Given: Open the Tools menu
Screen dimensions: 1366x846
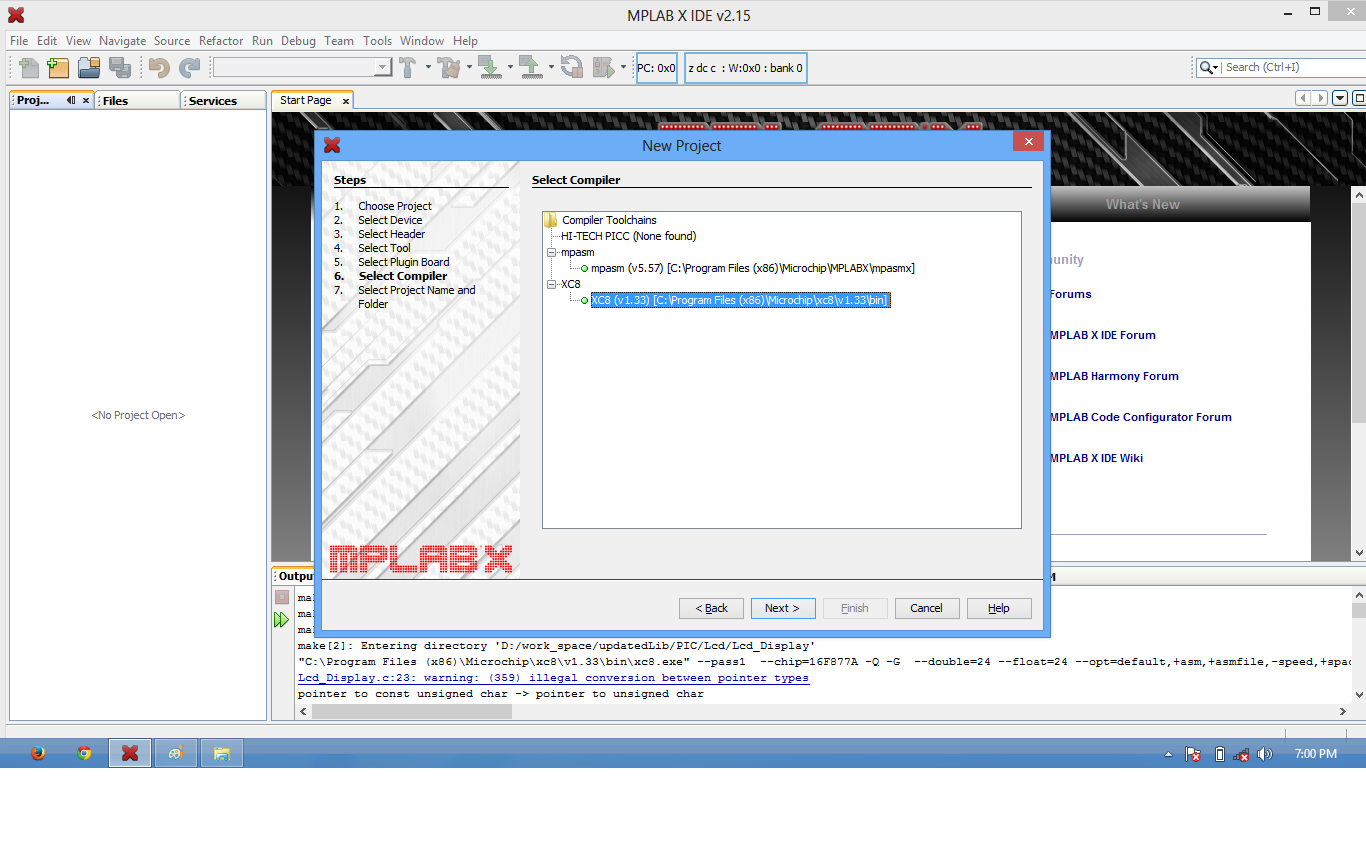Looking at the screenshot, I should coord(377,41).
